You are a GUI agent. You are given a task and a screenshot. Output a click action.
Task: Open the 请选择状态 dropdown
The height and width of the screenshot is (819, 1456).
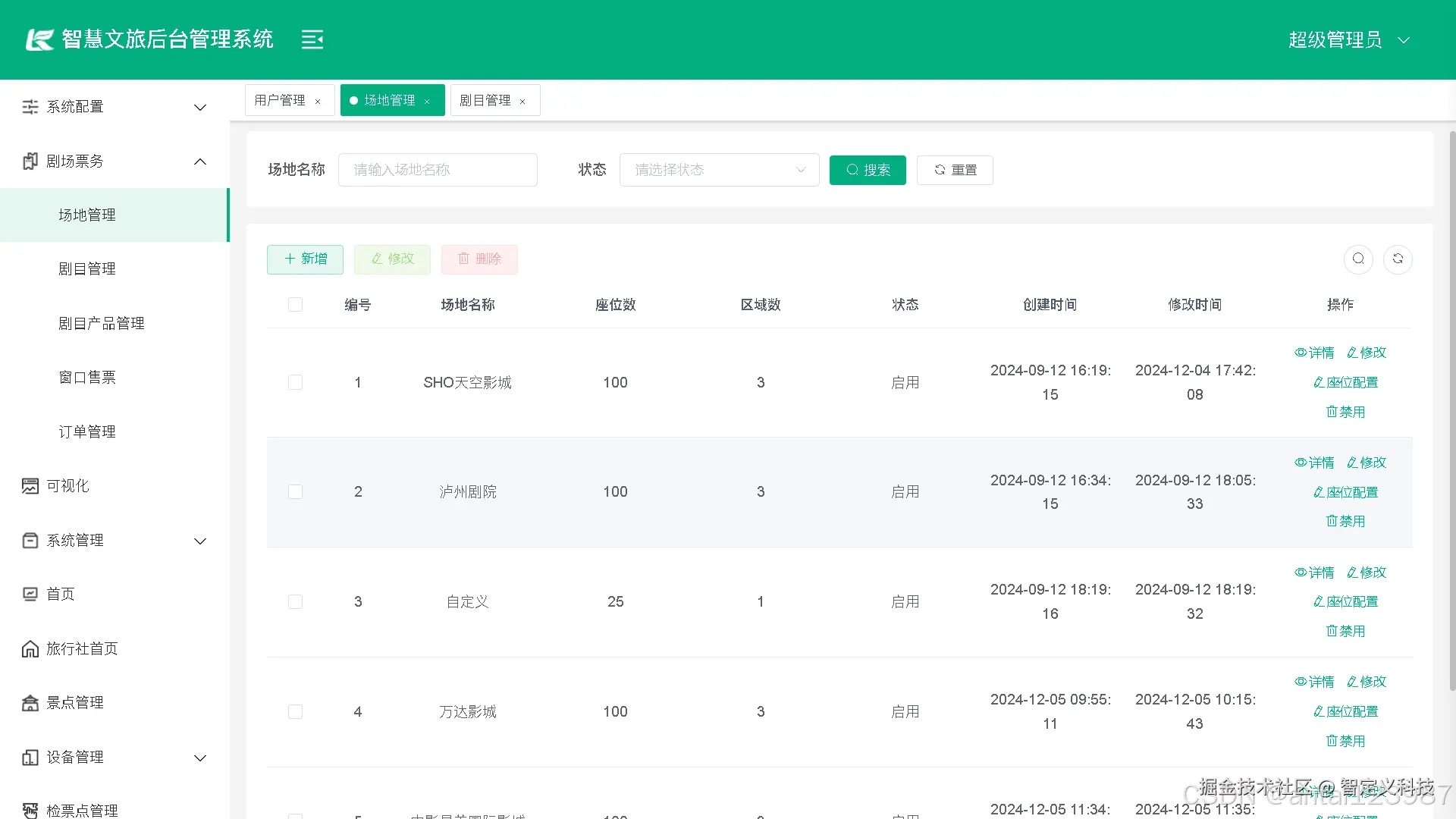(x=719, y=170)
